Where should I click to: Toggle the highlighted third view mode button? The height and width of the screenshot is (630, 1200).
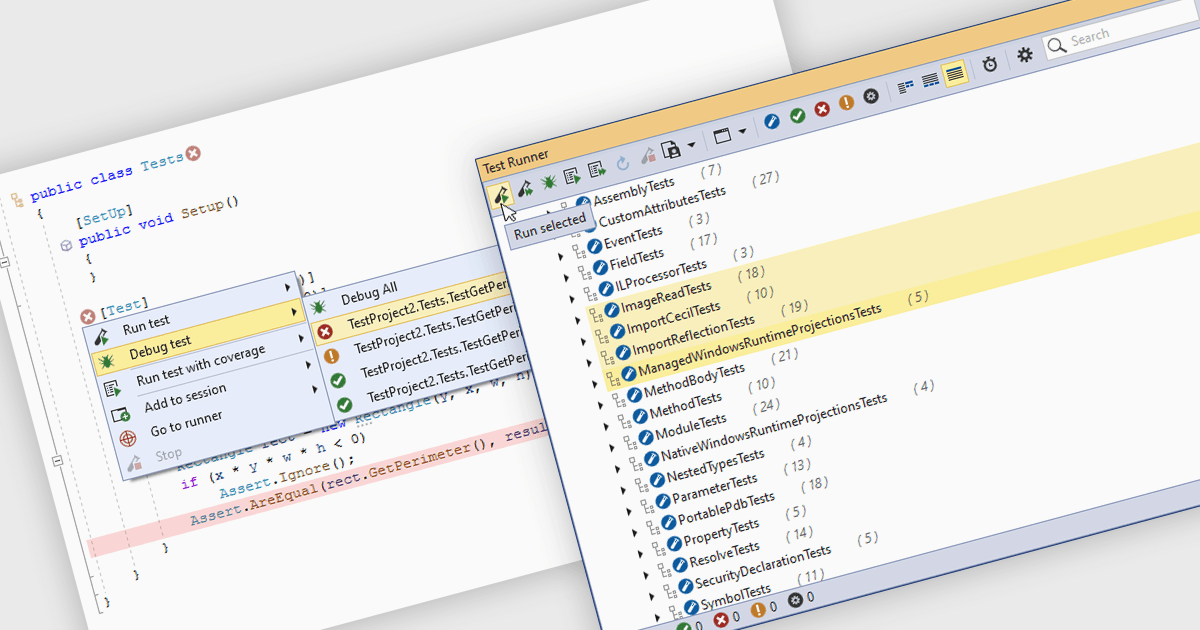tap(954, 73)
